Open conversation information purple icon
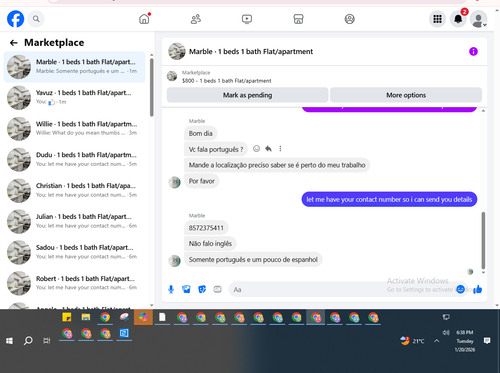 [x=473, y=51]
